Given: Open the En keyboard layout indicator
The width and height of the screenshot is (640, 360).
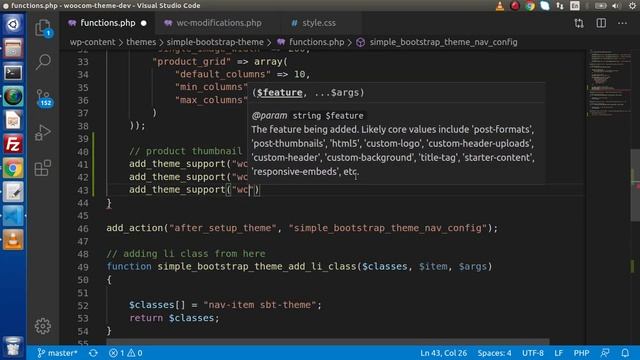Looking at the screenshot, I should 575,6.
